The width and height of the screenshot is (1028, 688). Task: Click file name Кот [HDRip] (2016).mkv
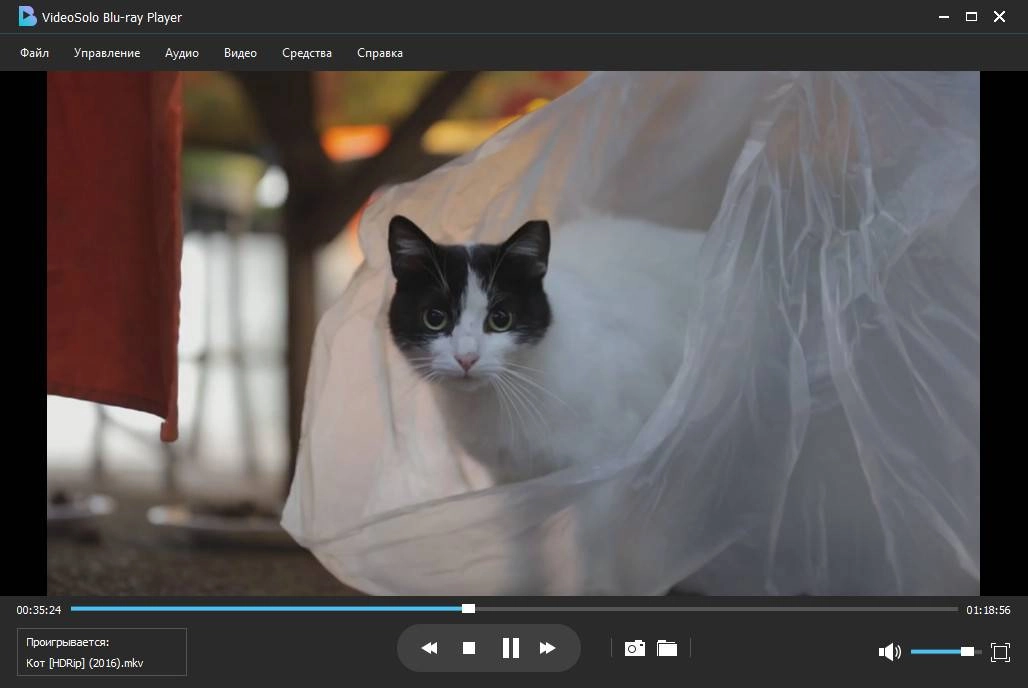tap(85, 663)
